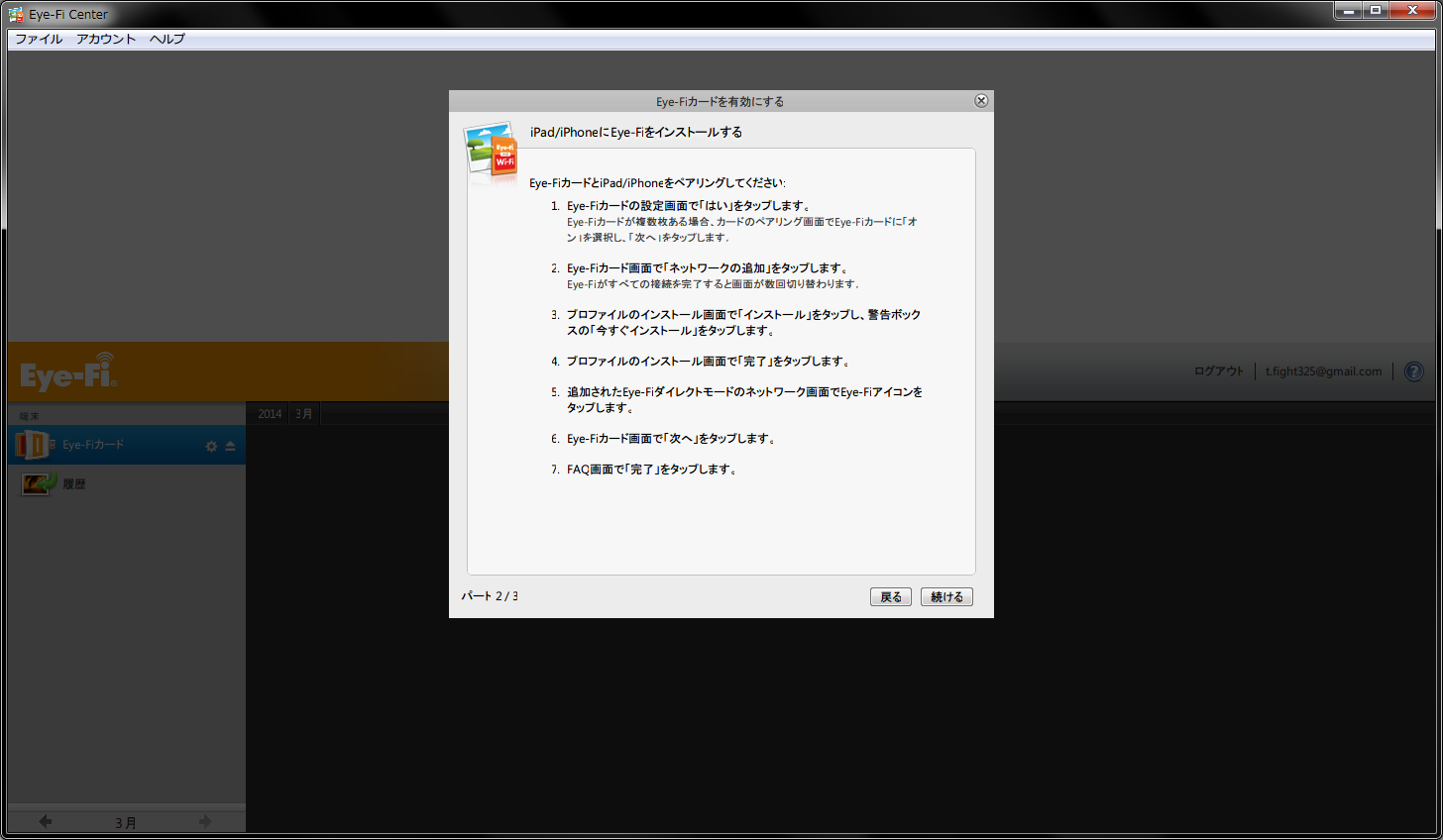
Task: Click the 続ける button in dialog
Action: [946, 596]
